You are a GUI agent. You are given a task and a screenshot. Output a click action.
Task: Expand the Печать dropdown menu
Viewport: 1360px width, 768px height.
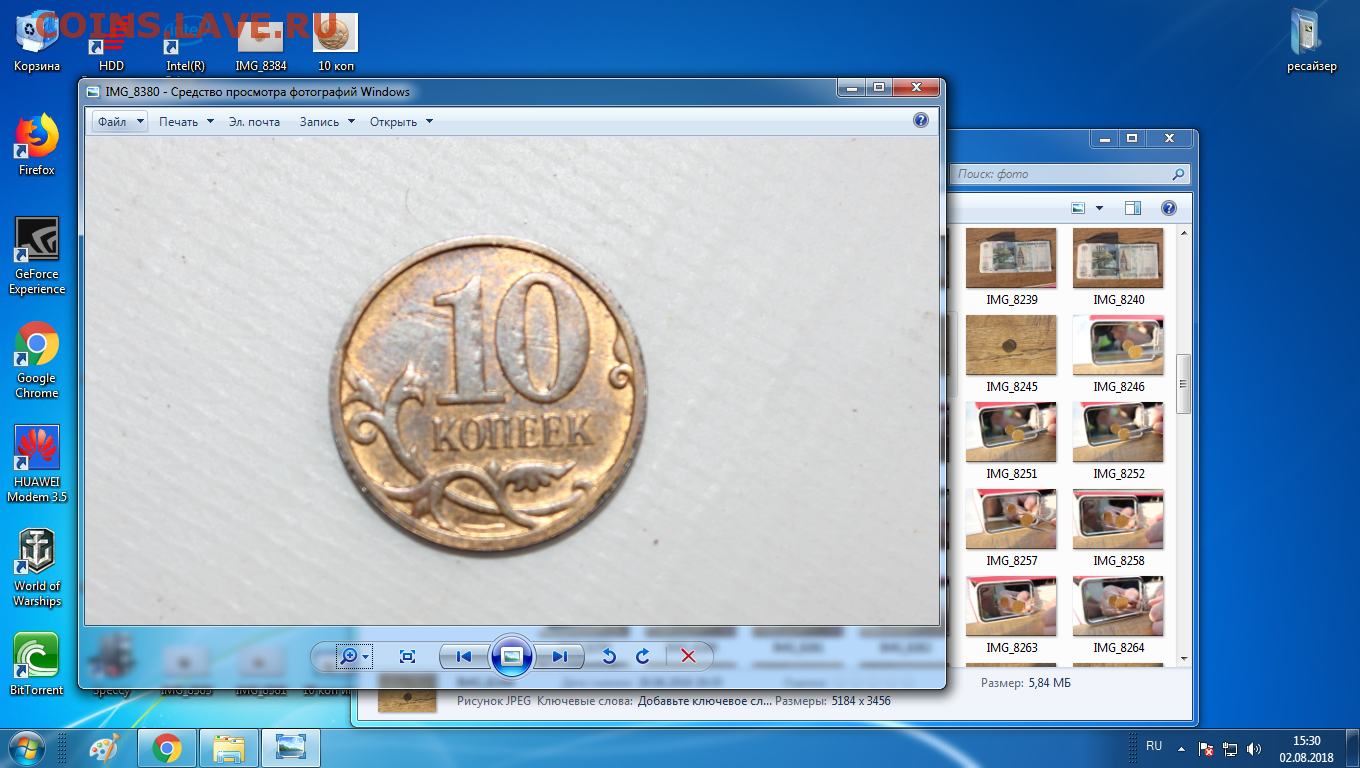click(x=186, y=122)
